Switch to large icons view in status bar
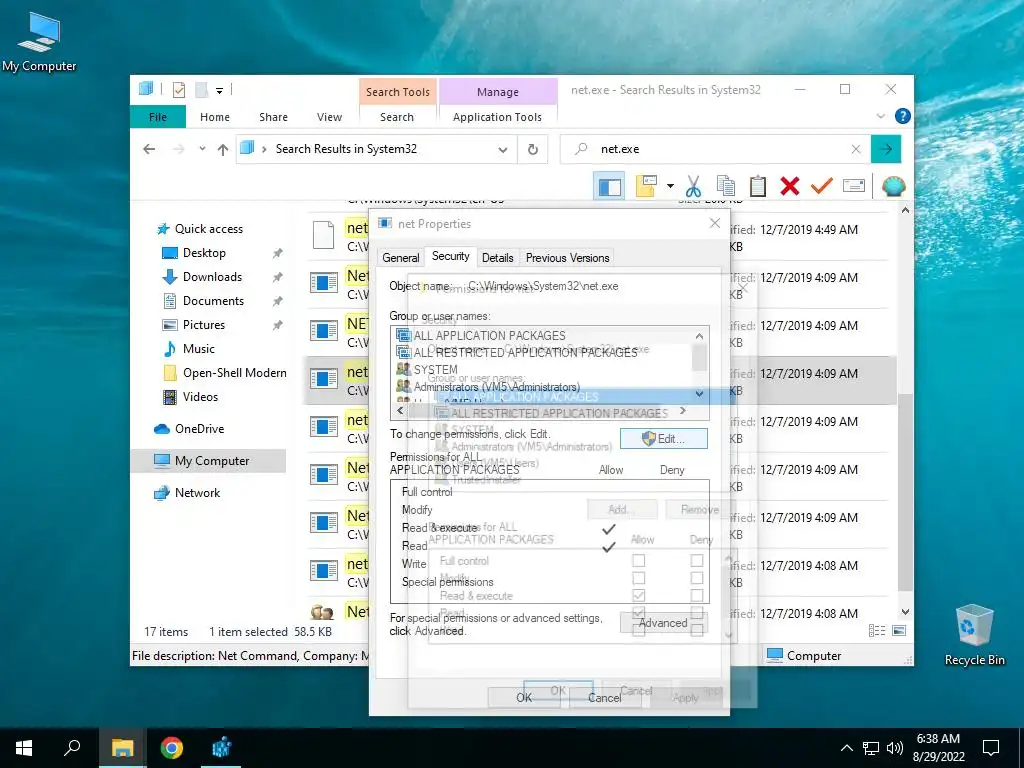The image size is (1024, 768). [899, 631]
